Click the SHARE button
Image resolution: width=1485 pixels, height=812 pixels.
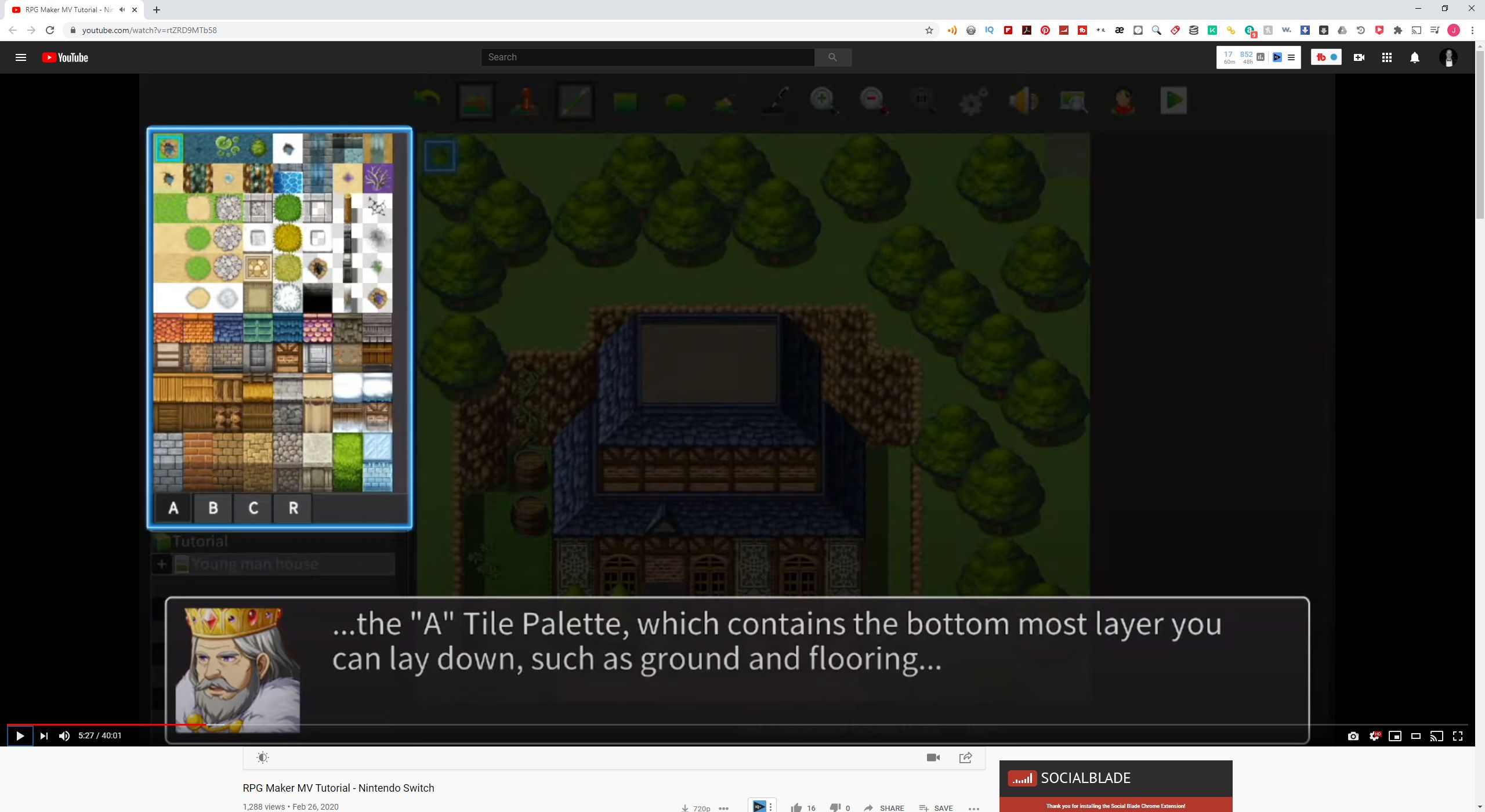(884, 807)
